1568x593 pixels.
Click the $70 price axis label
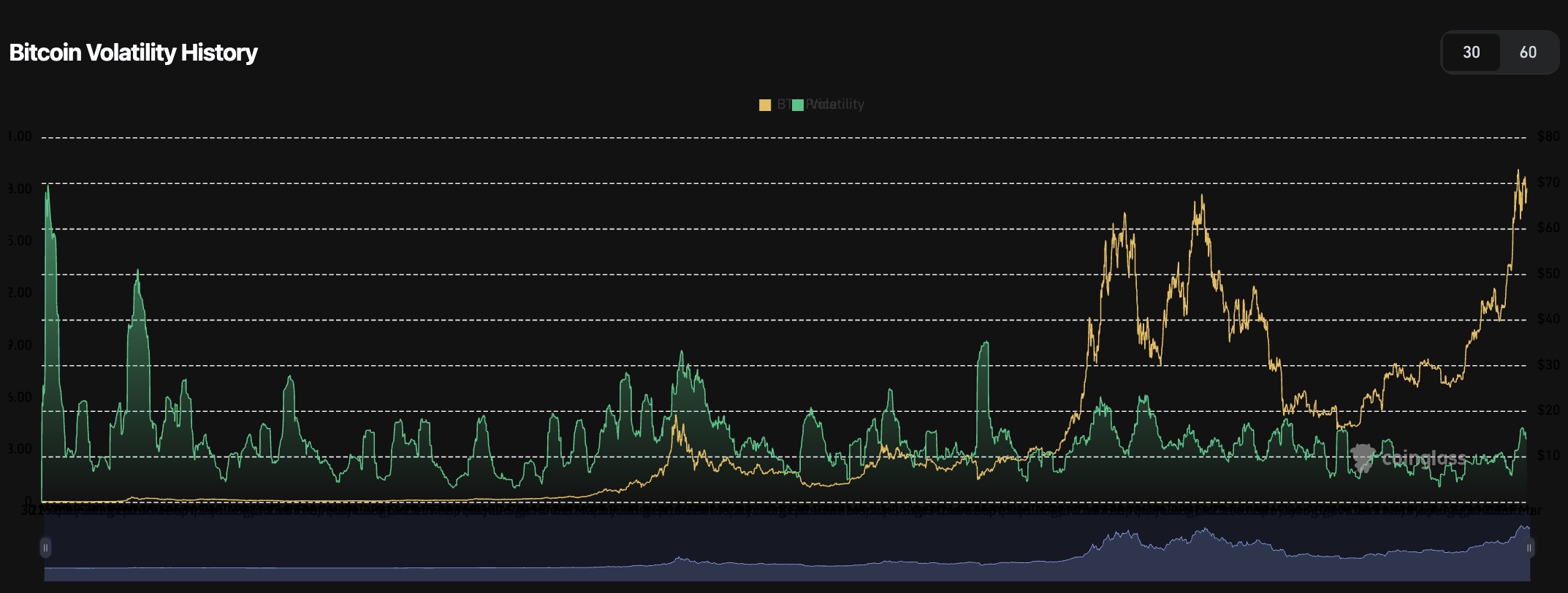[x=1548, y=183]
